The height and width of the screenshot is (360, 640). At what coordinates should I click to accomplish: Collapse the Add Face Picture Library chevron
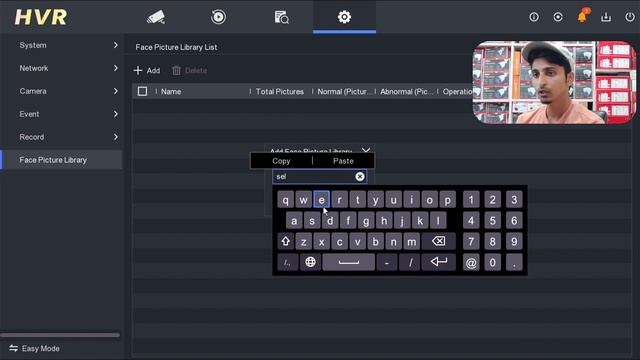[366, 150]
